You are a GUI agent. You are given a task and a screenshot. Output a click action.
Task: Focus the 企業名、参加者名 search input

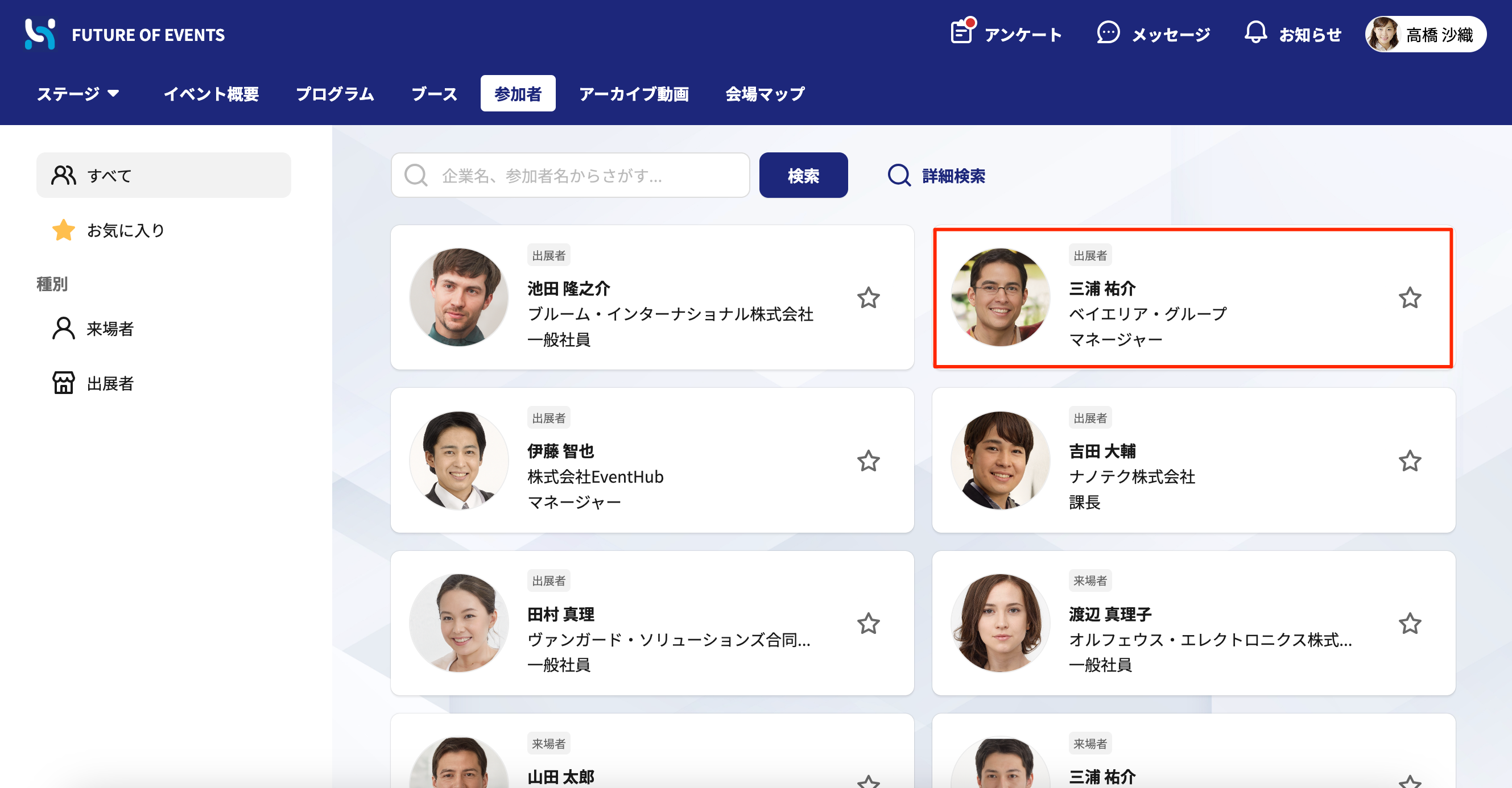click(x=570, y=175)
